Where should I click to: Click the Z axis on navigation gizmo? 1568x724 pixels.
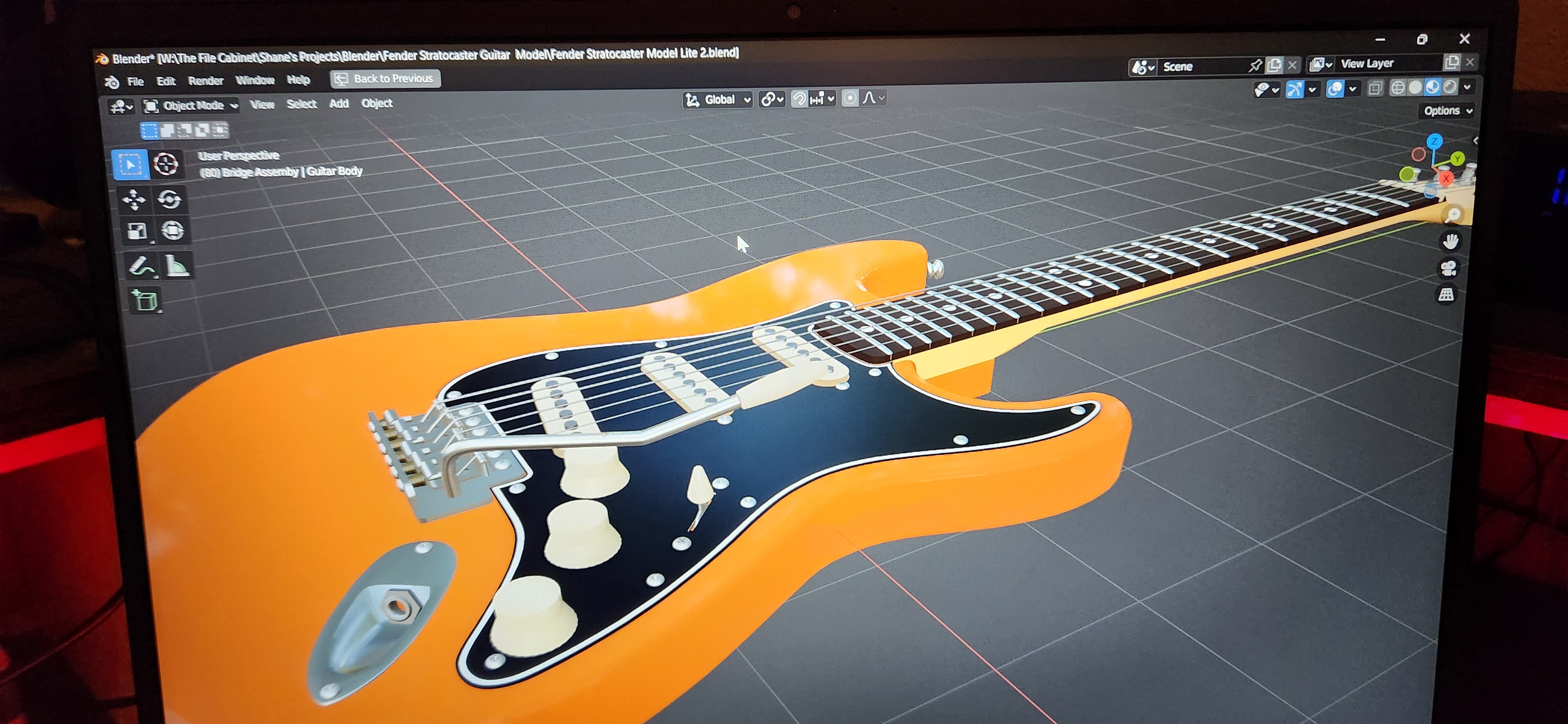coord(1435,142)
